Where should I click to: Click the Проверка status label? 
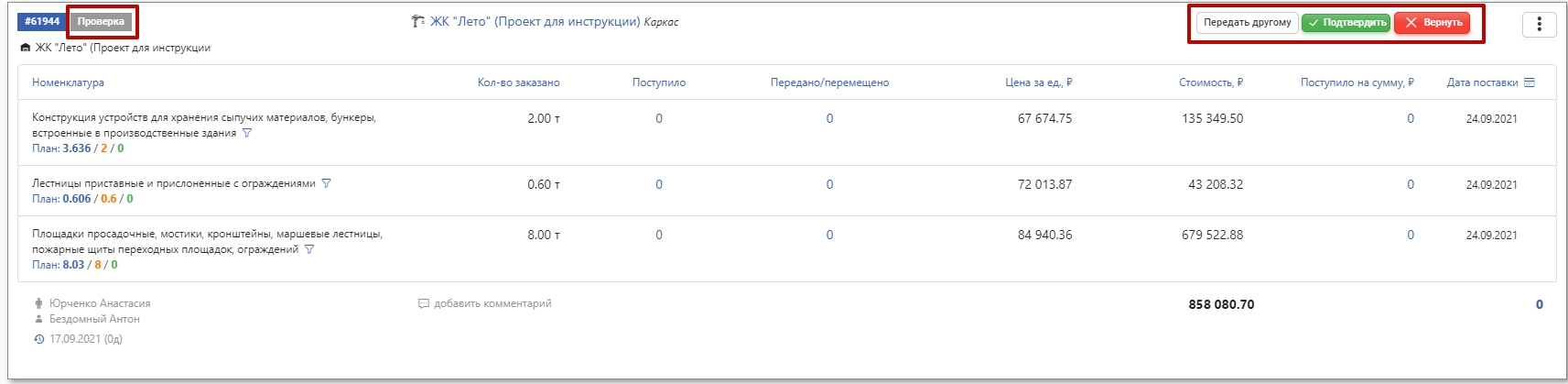coord(101,21)
